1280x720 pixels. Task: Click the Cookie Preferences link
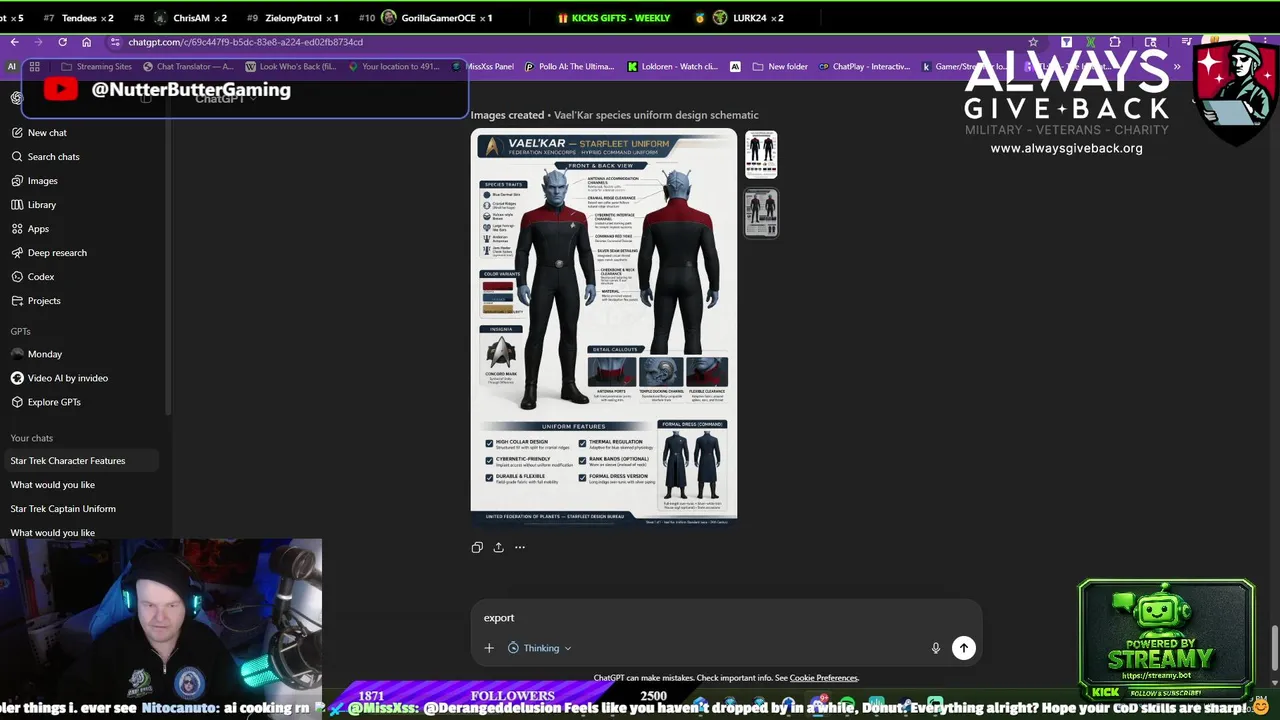823,678
